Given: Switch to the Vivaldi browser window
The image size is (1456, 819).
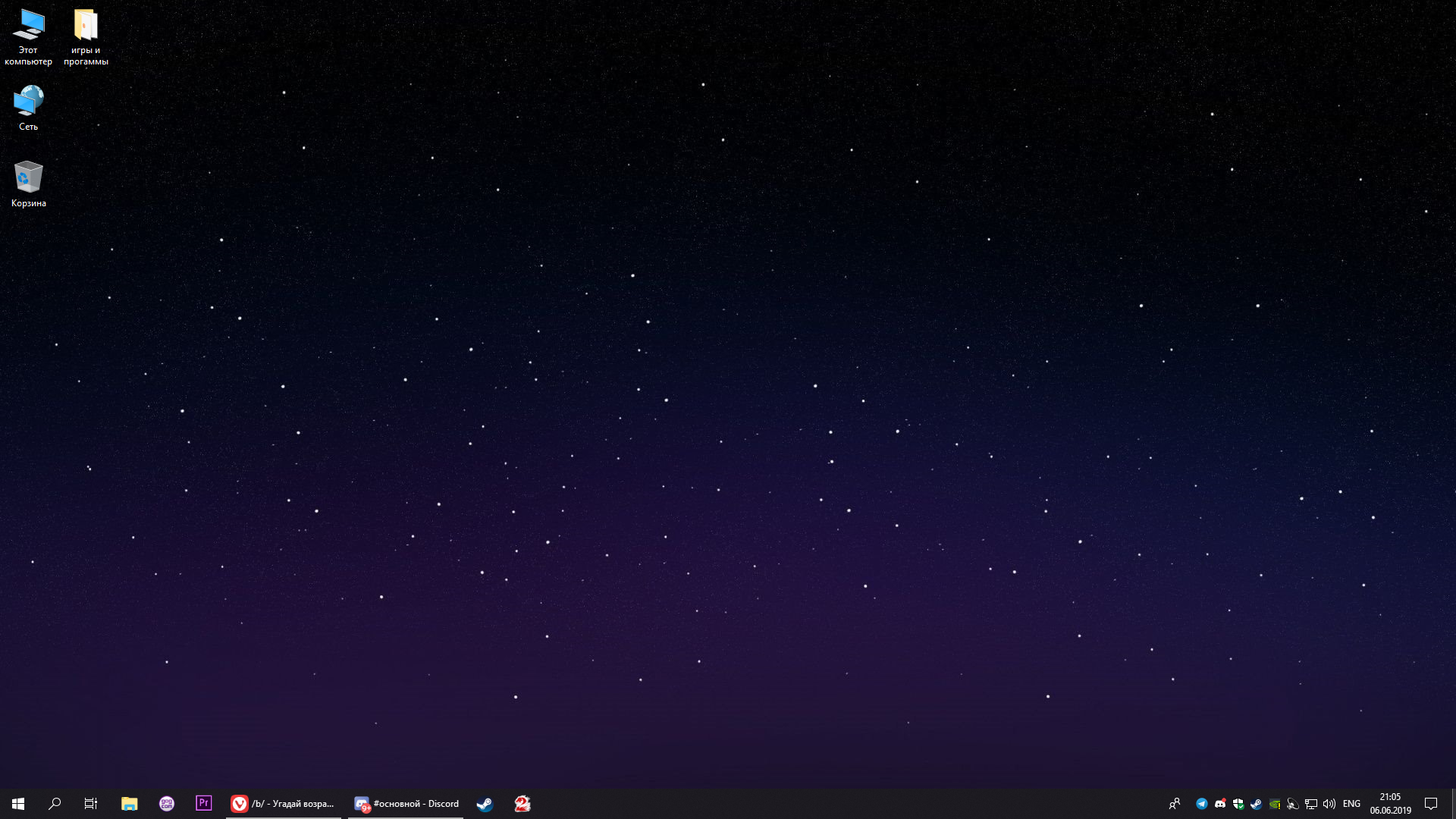Looking at the screenshot, I should [284, 804].
